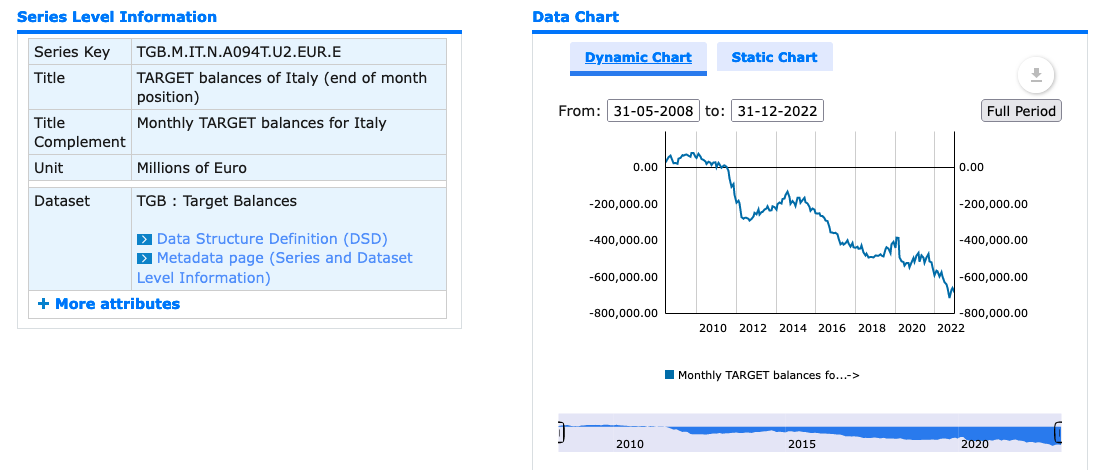Click left axis label -400,000.00
Screen dimensions: 1102x470
click(x=622, y=240)
